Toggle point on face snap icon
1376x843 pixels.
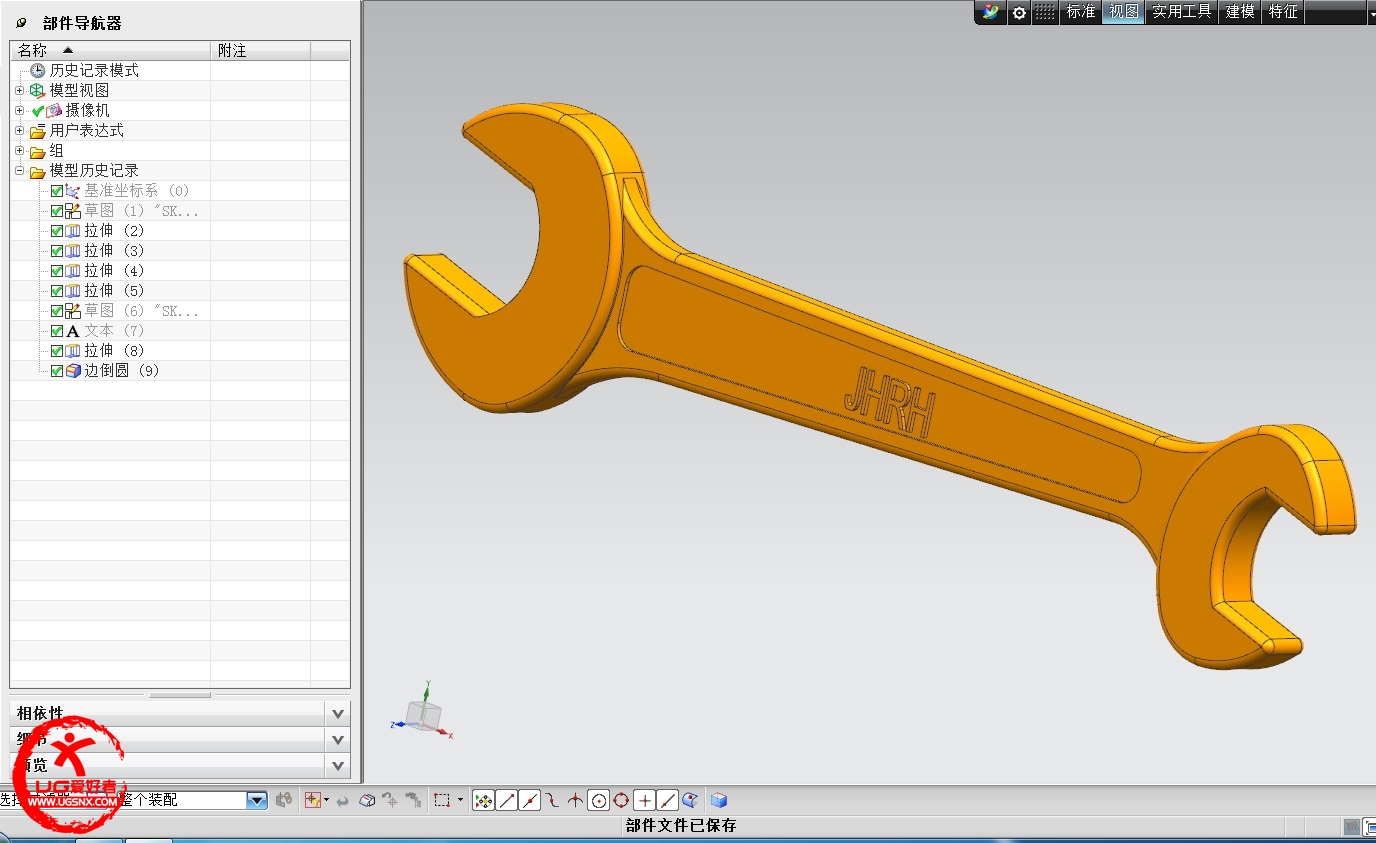[x=690, y=800]
